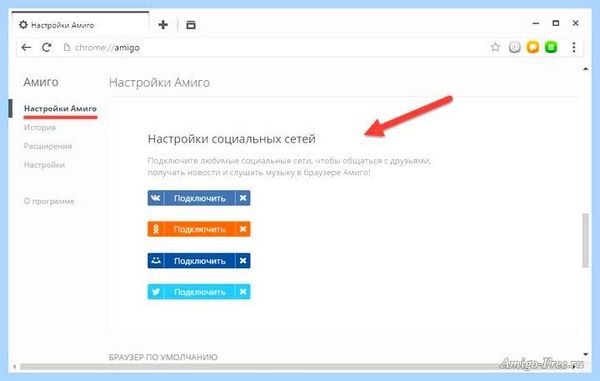
Task: Click the VK logo icon
Action: pyautogui.click(x=156, y=198)
